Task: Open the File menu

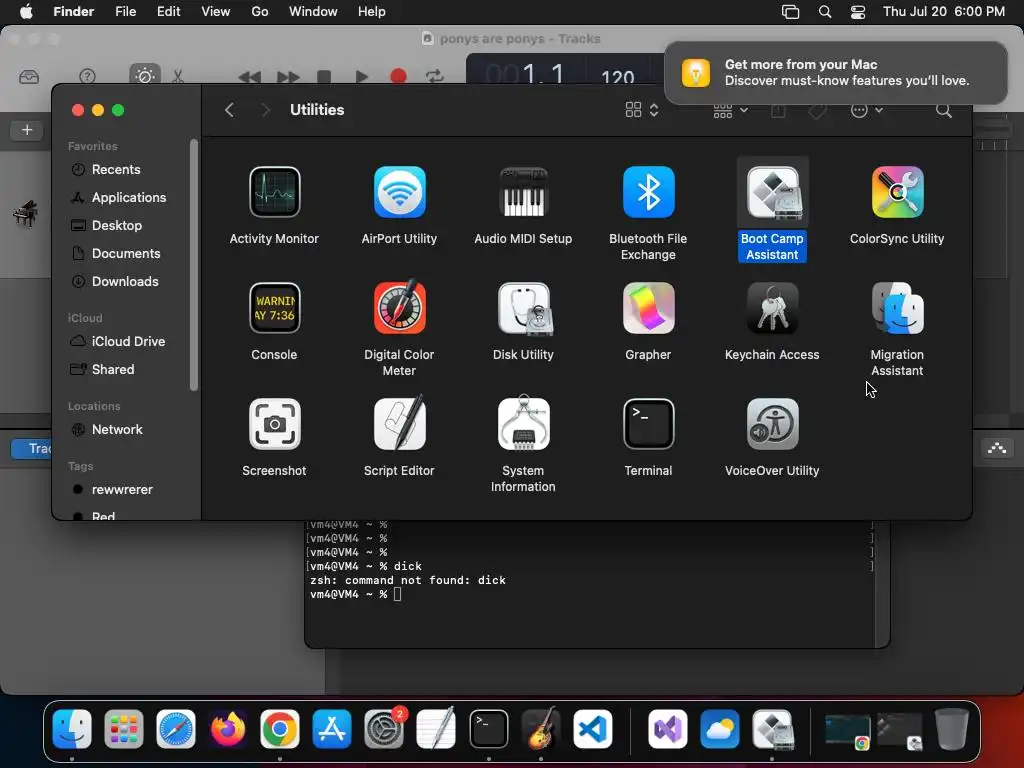Action: pyautogui.click(x=125, y=12)
